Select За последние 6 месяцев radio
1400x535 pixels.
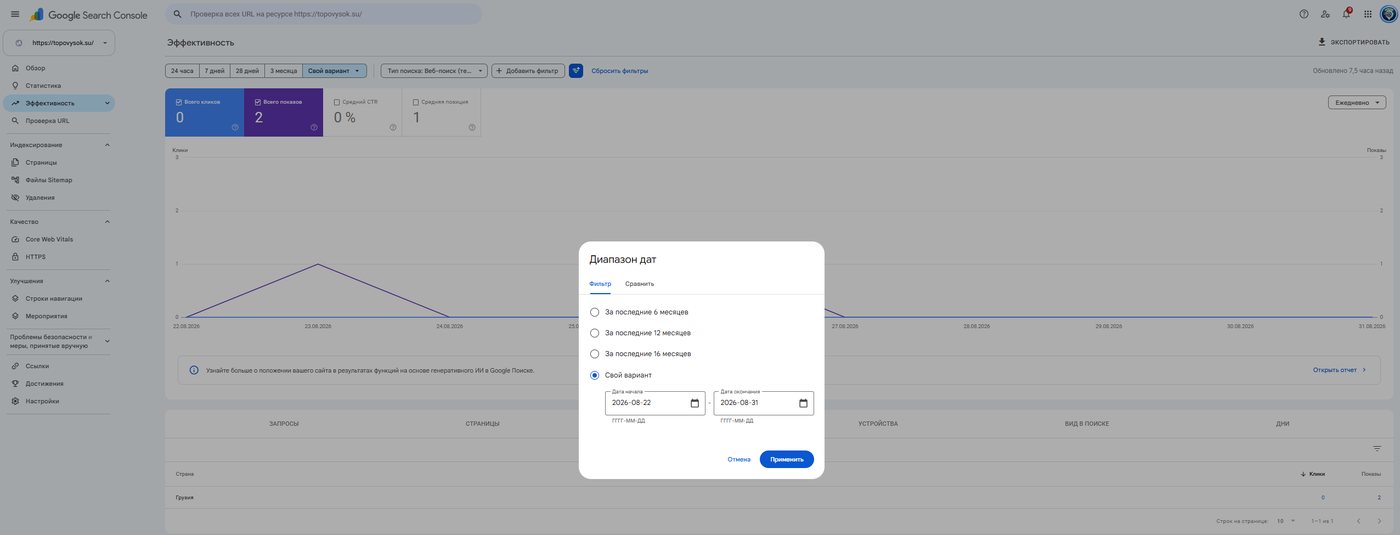pyautogui.click(x=595, y=312)
